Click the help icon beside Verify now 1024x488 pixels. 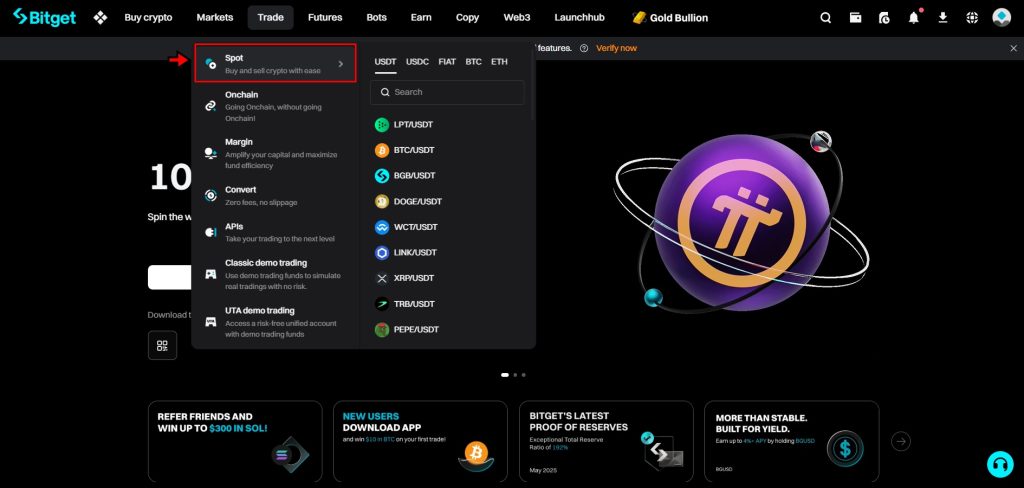pos(584,48)
